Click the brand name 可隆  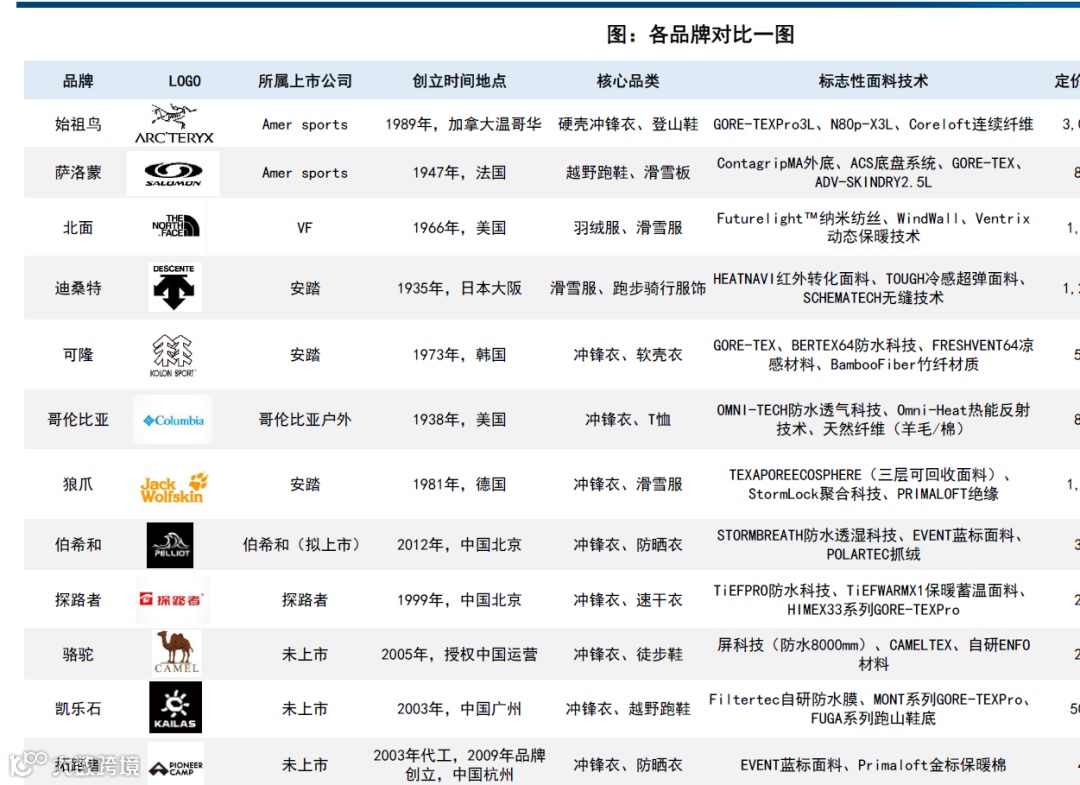[x=78, y=355]
